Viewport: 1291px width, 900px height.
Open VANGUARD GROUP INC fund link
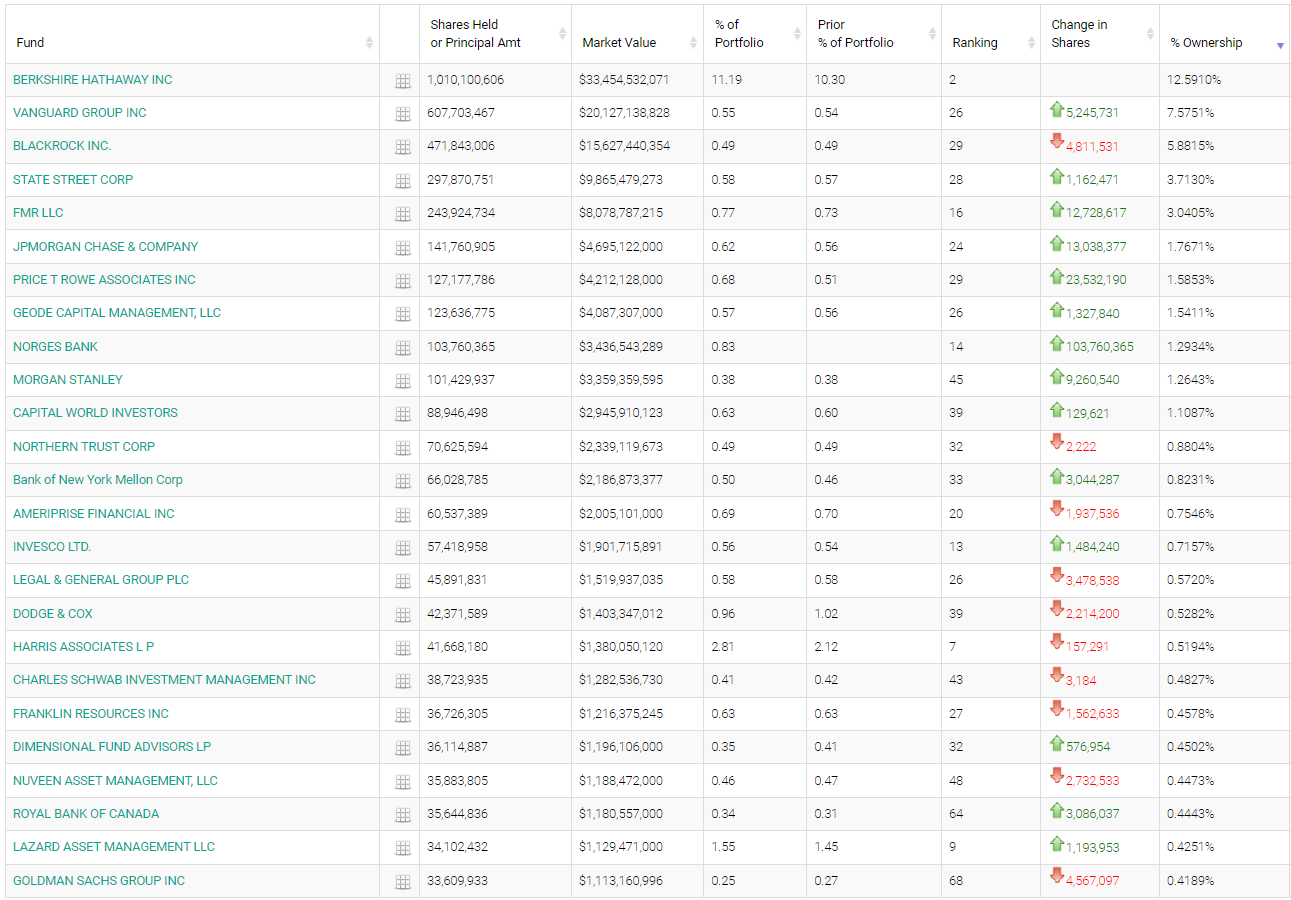coord(80,112)
